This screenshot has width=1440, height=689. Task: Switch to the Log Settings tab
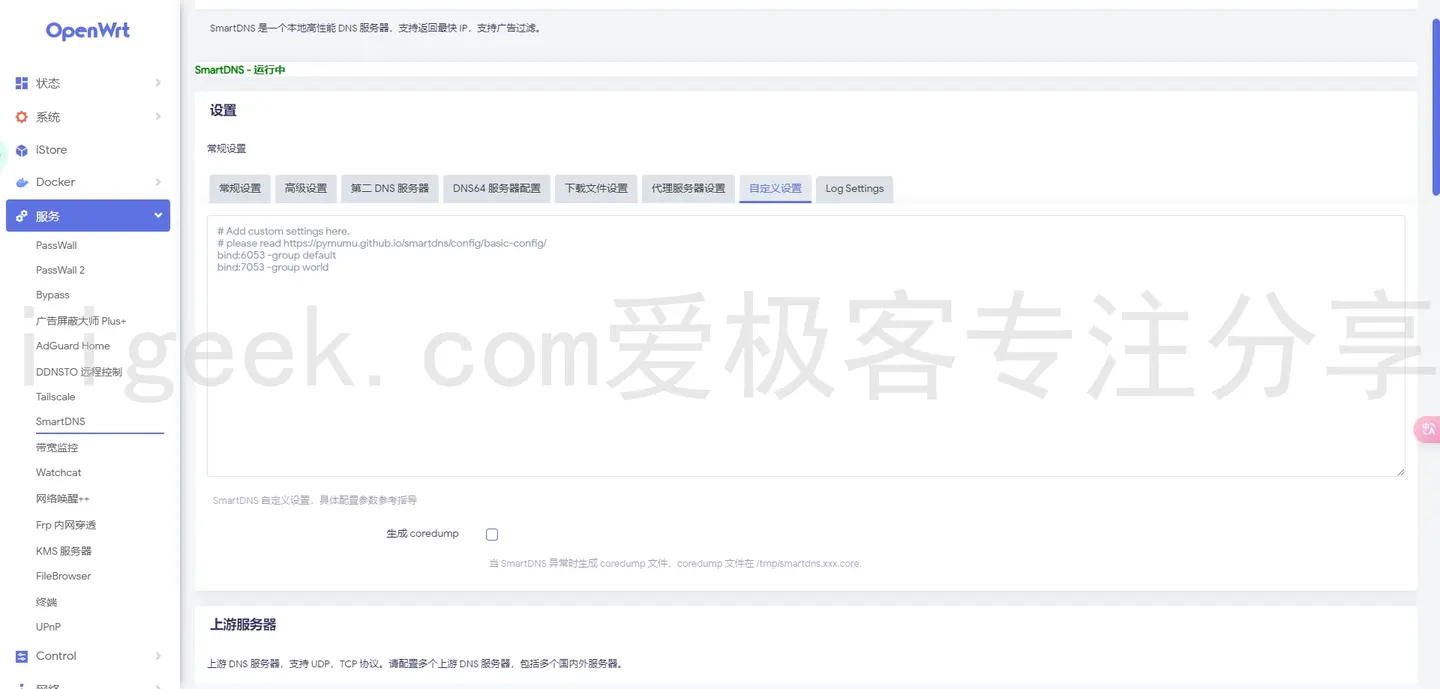point(853,188)
